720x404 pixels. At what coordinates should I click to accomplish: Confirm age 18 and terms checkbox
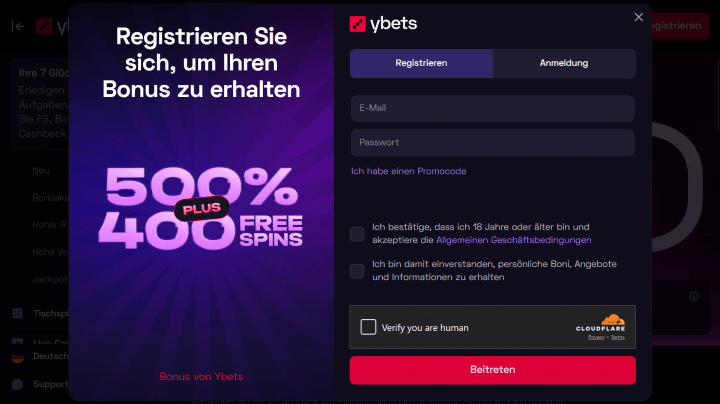click(357, 234)
